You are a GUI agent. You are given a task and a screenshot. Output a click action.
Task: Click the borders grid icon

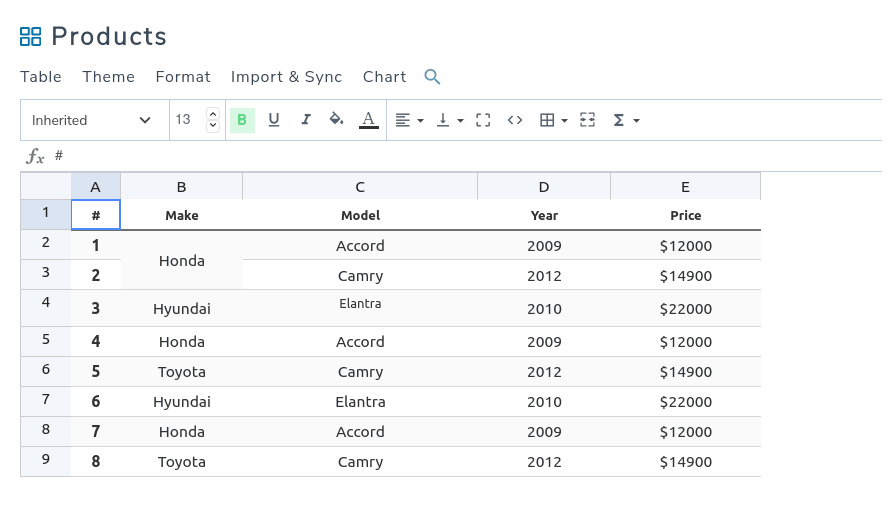(x=547, y=120)
